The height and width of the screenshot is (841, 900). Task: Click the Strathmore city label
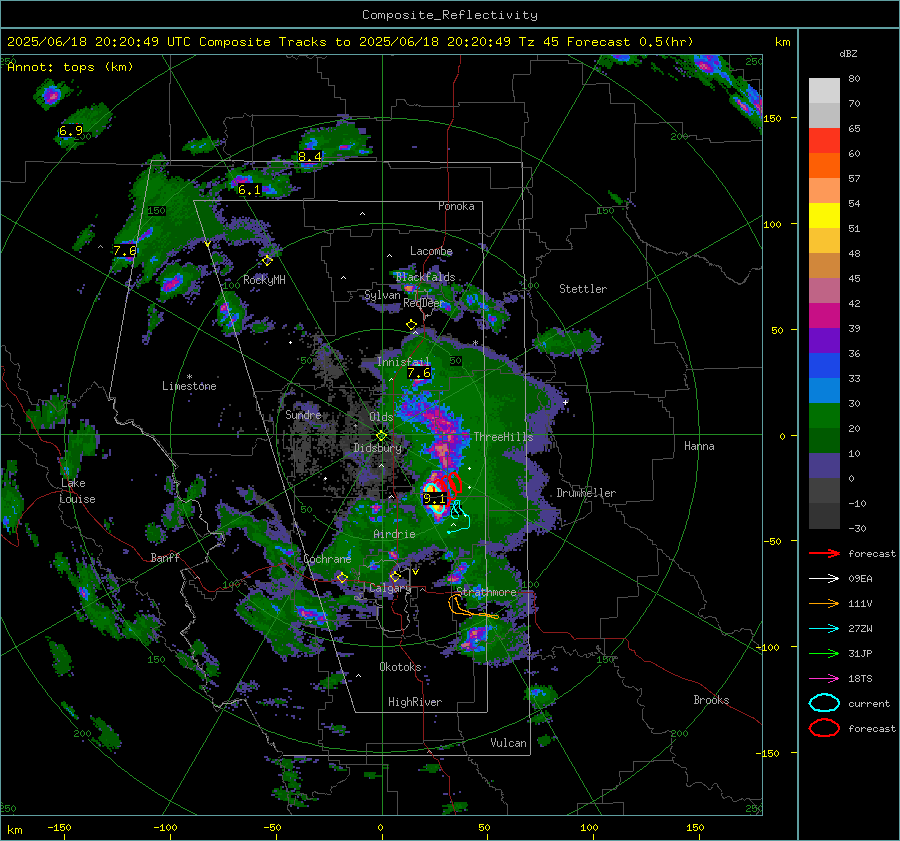(486, 592)
